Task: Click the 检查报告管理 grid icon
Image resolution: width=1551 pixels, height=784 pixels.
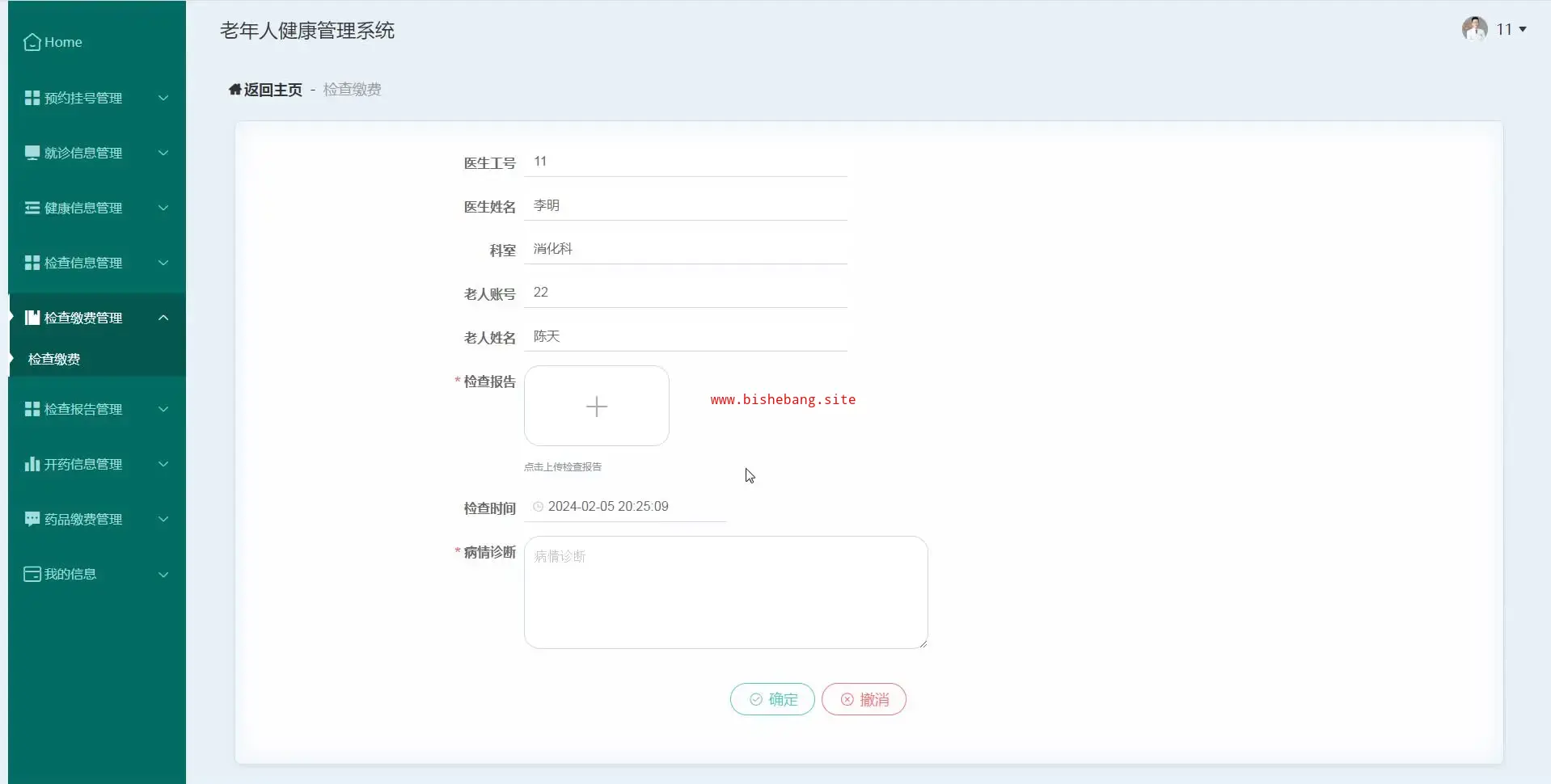Action: tap(32, 409)
